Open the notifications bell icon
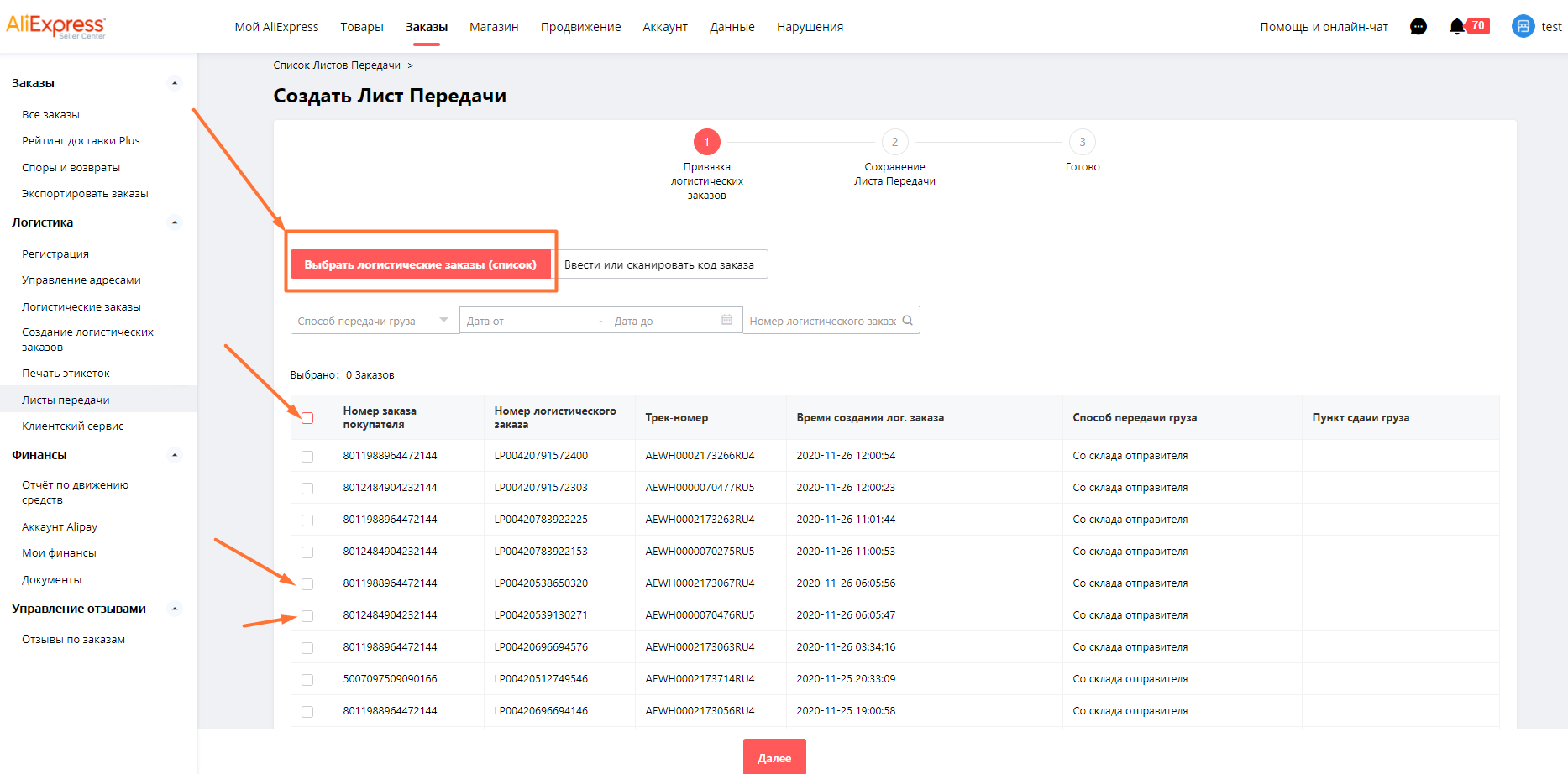 [x=1457, y=27]
